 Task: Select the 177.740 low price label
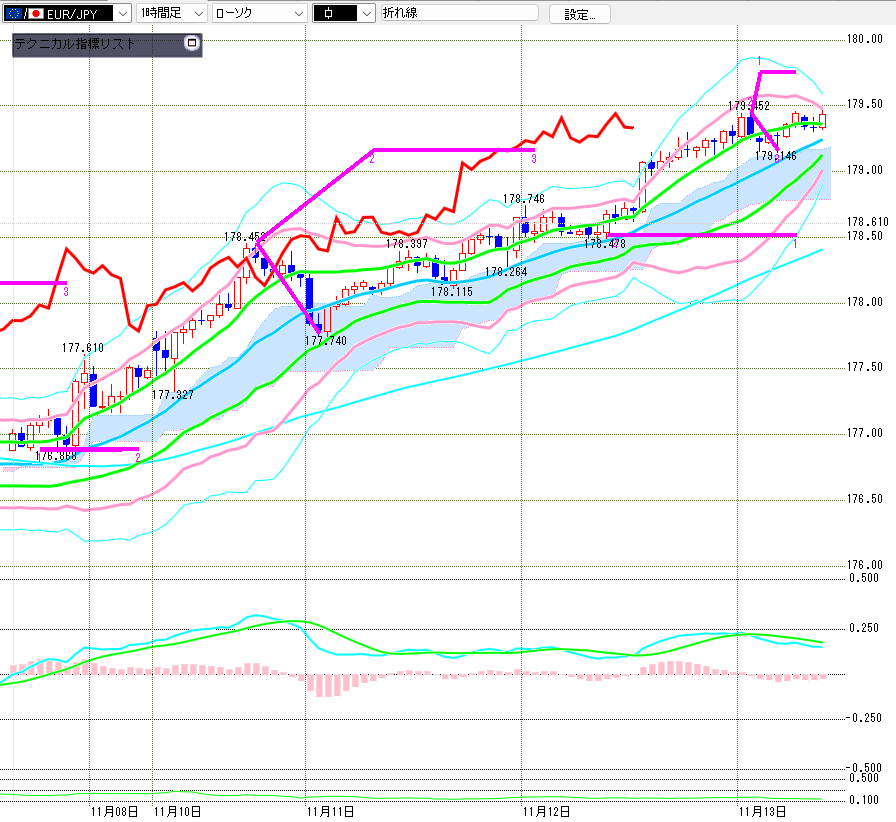click(x=324, y=341)
